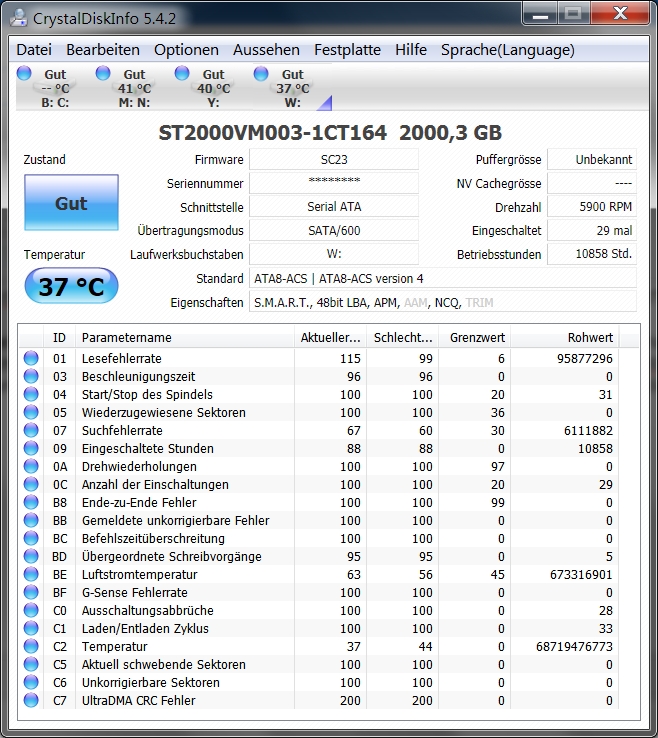Viewport: 658px width, 738px height.
Task: Click the Firmware field showing SC23
Action: 334,160
